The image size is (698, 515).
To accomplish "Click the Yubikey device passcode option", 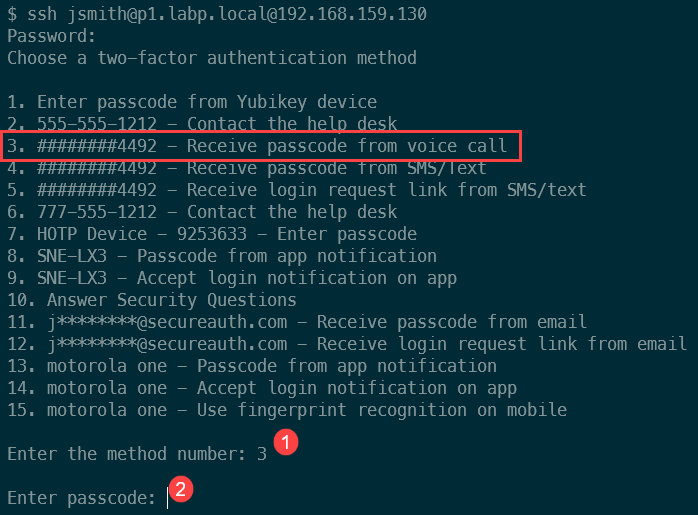I will click(x=192, y=102).
